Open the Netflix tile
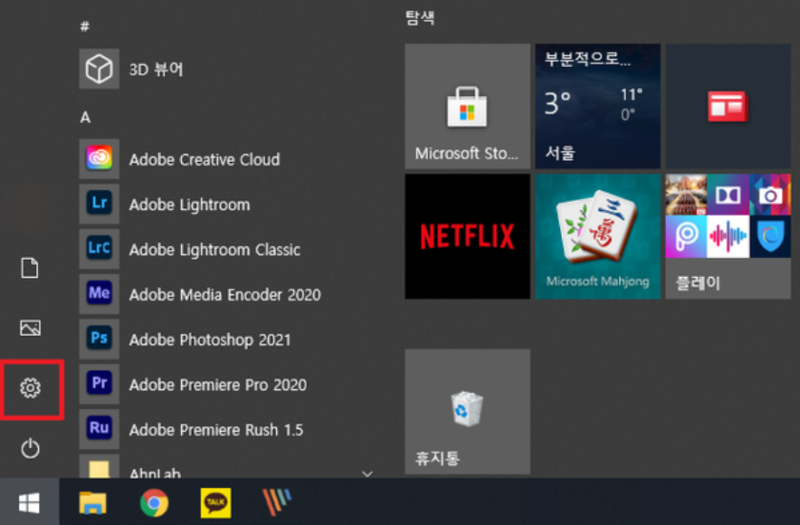800x525 pixels. click(467, 236)
